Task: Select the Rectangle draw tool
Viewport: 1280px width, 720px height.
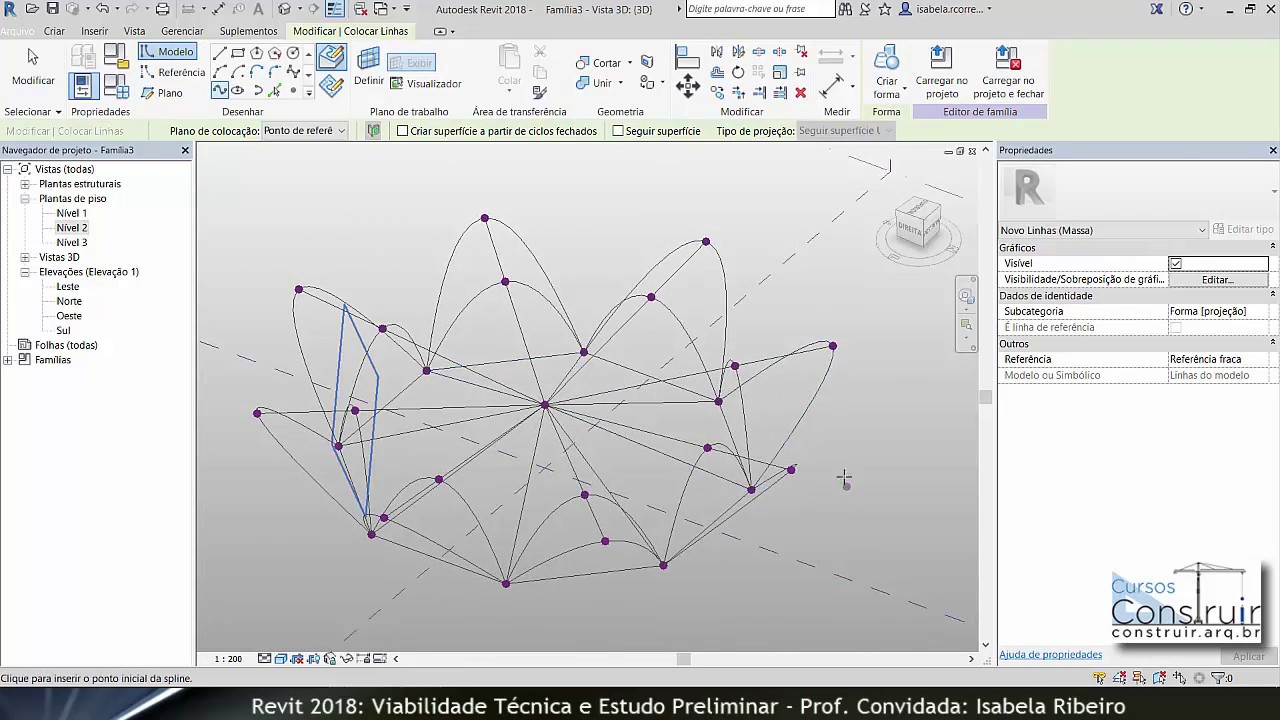Action: (238, 54)
